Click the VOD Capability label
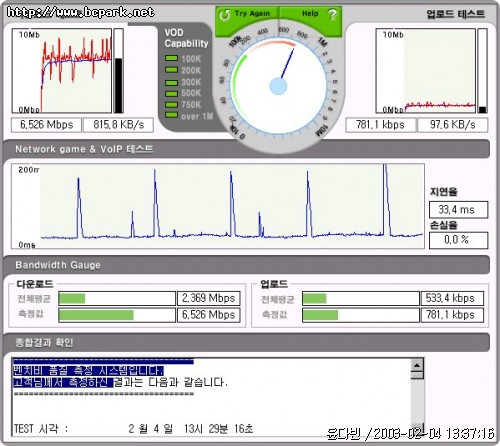 point(186,38)
